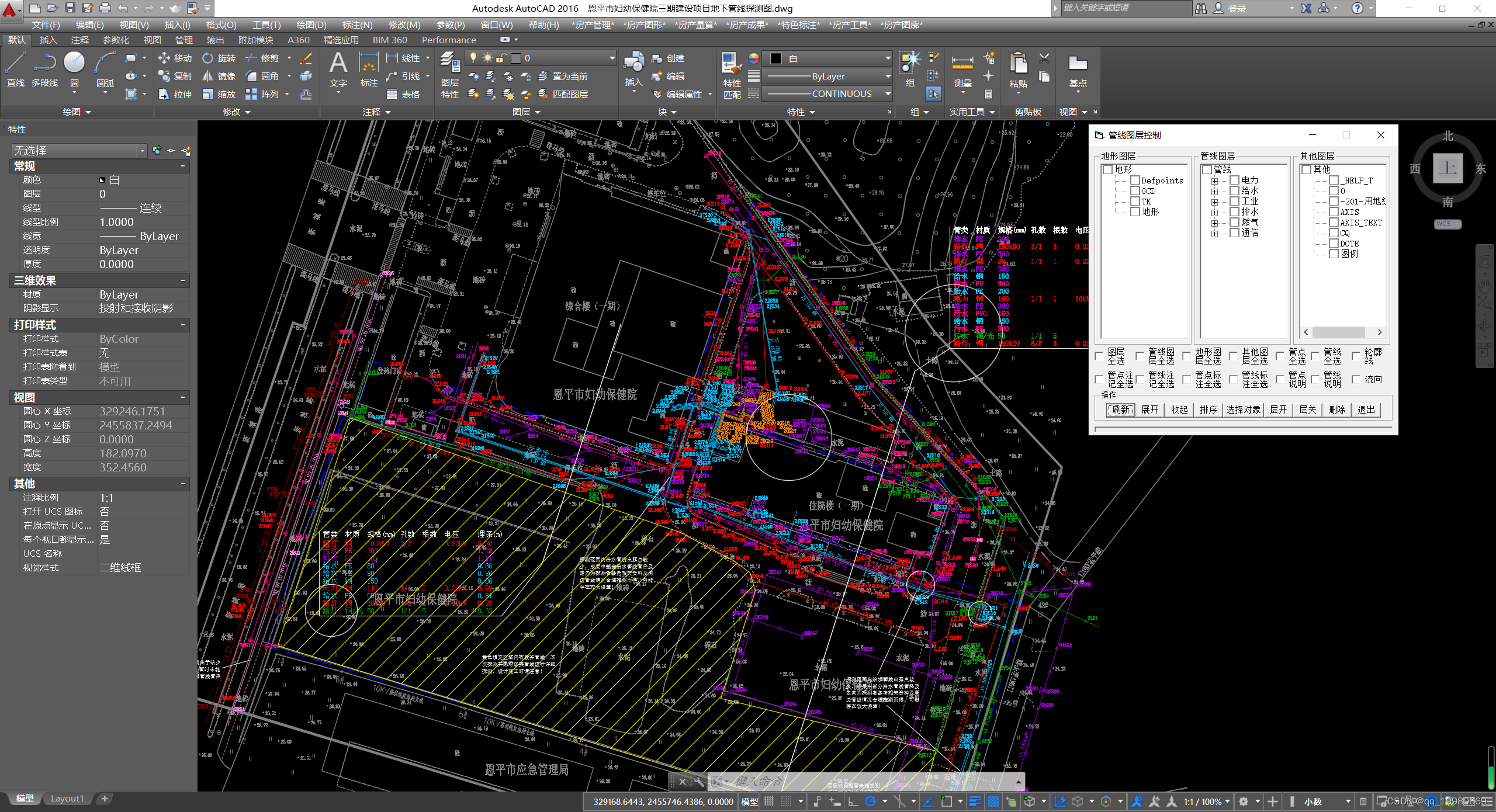Click the 移动 (Move) modify tool
1496x812 pixels.
point(175,58)
